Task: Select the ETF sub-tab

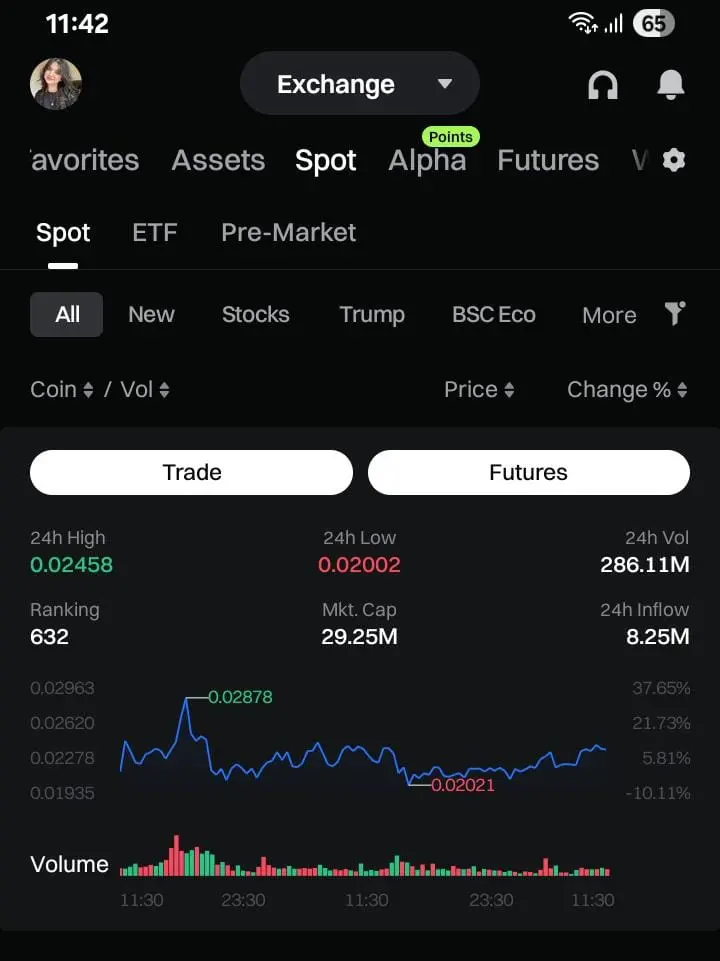Action: (155, 233)
